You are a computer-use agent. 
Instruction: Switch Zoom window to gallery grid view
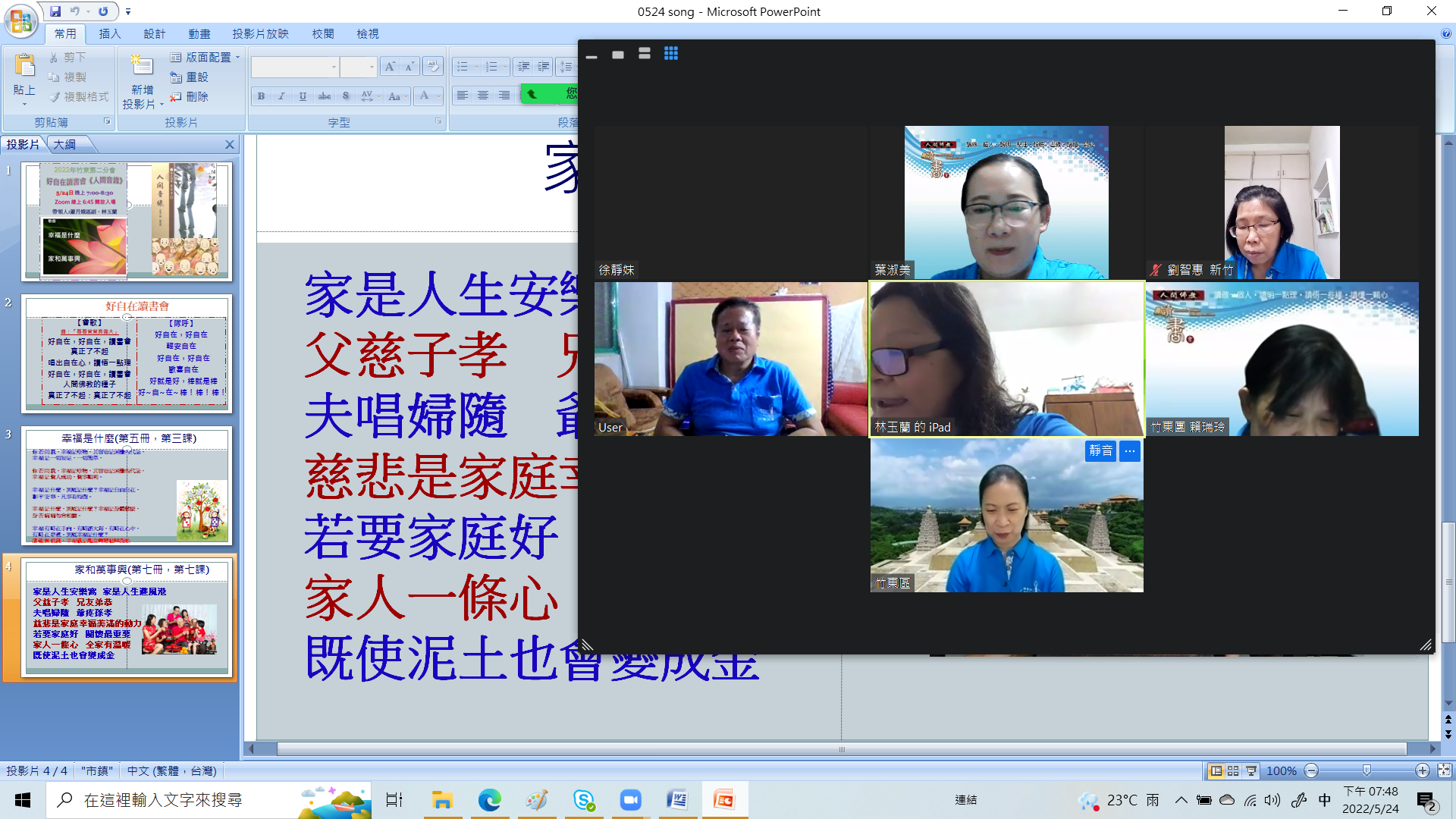tap(671, 54)
